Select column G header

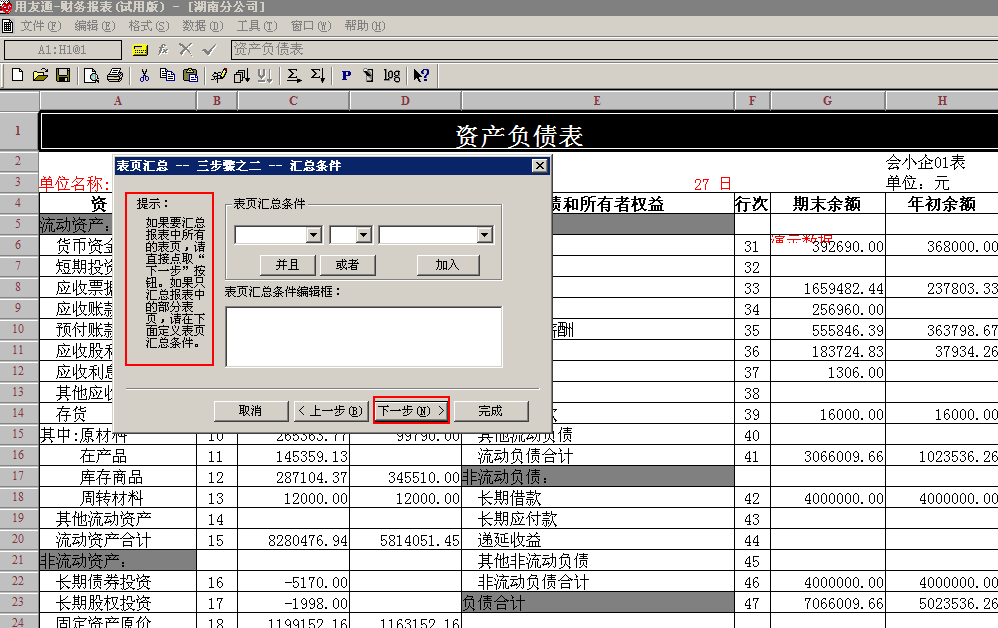click(827, 101)
